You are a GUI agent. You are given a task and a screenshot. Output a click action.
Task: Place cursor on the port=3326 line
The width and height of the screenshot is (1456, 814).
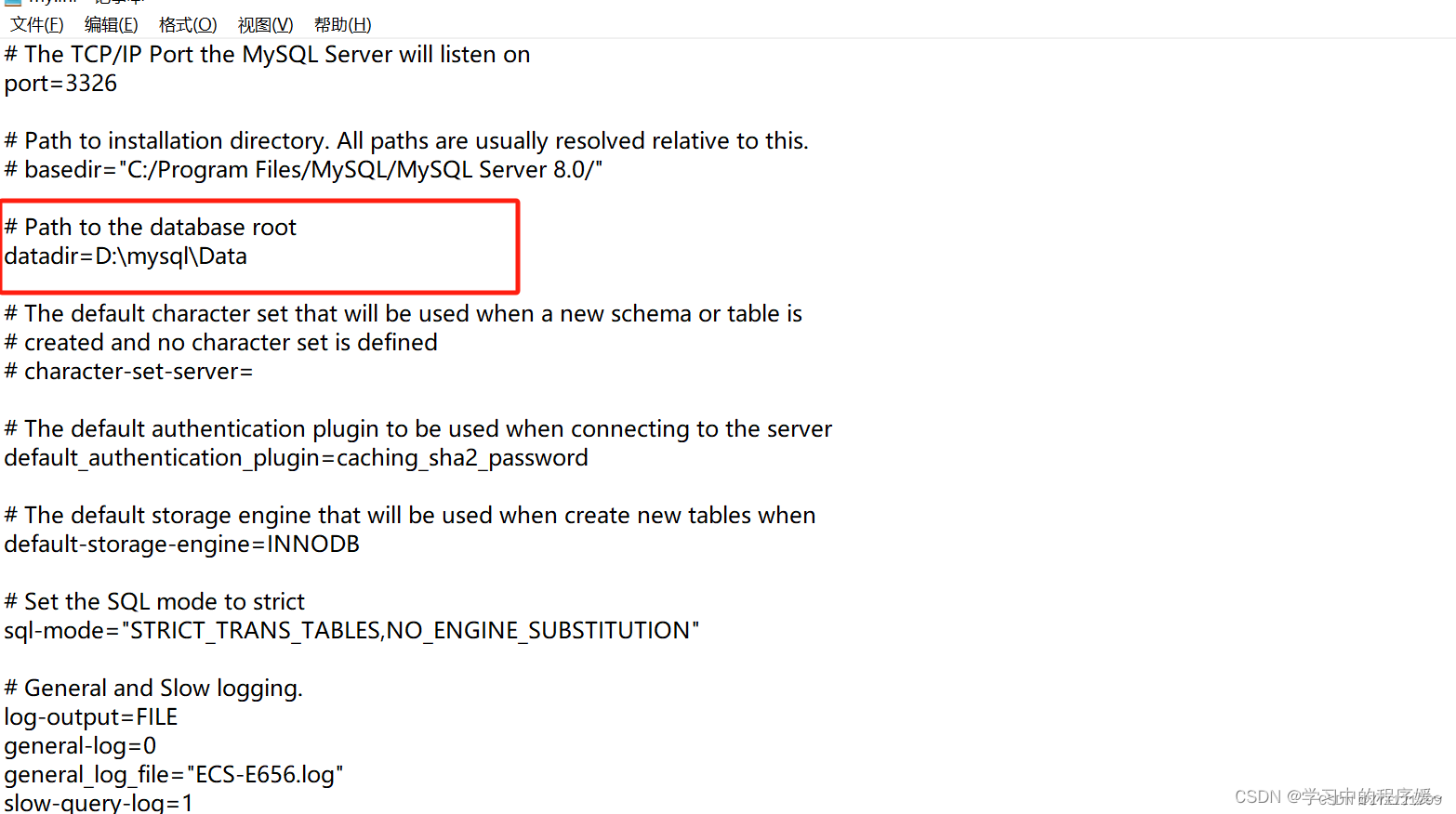pos(60,84)
